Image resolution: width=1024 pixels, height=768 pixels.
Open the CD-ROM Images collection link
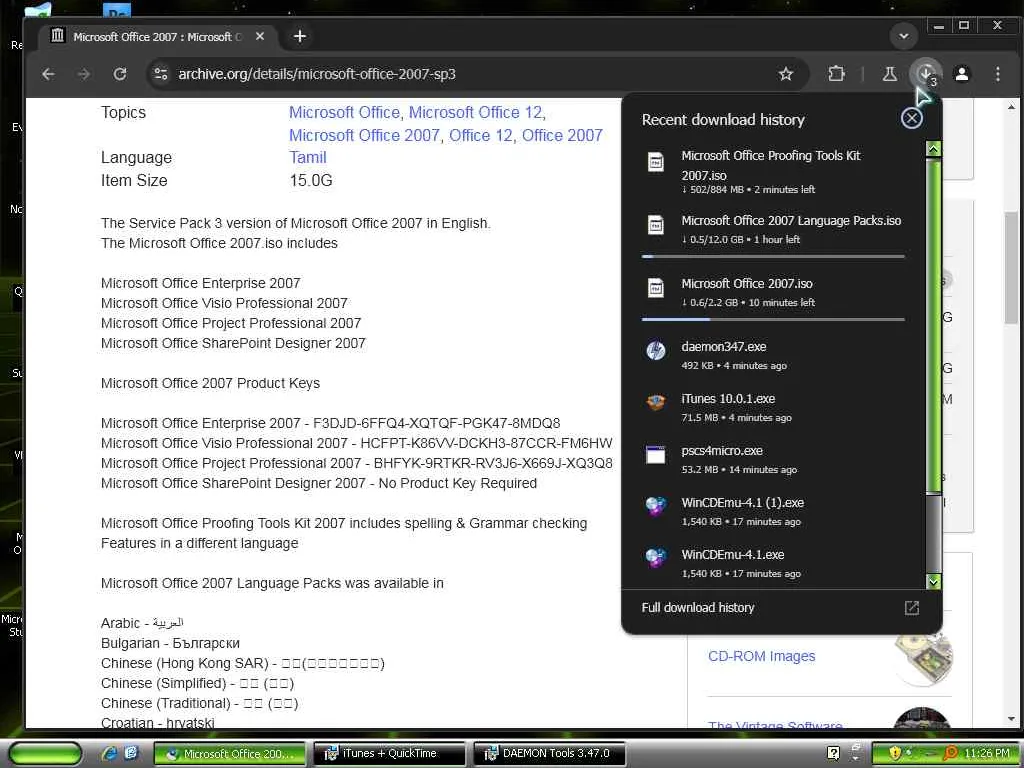pyautogui.click(x=761, y=656)
